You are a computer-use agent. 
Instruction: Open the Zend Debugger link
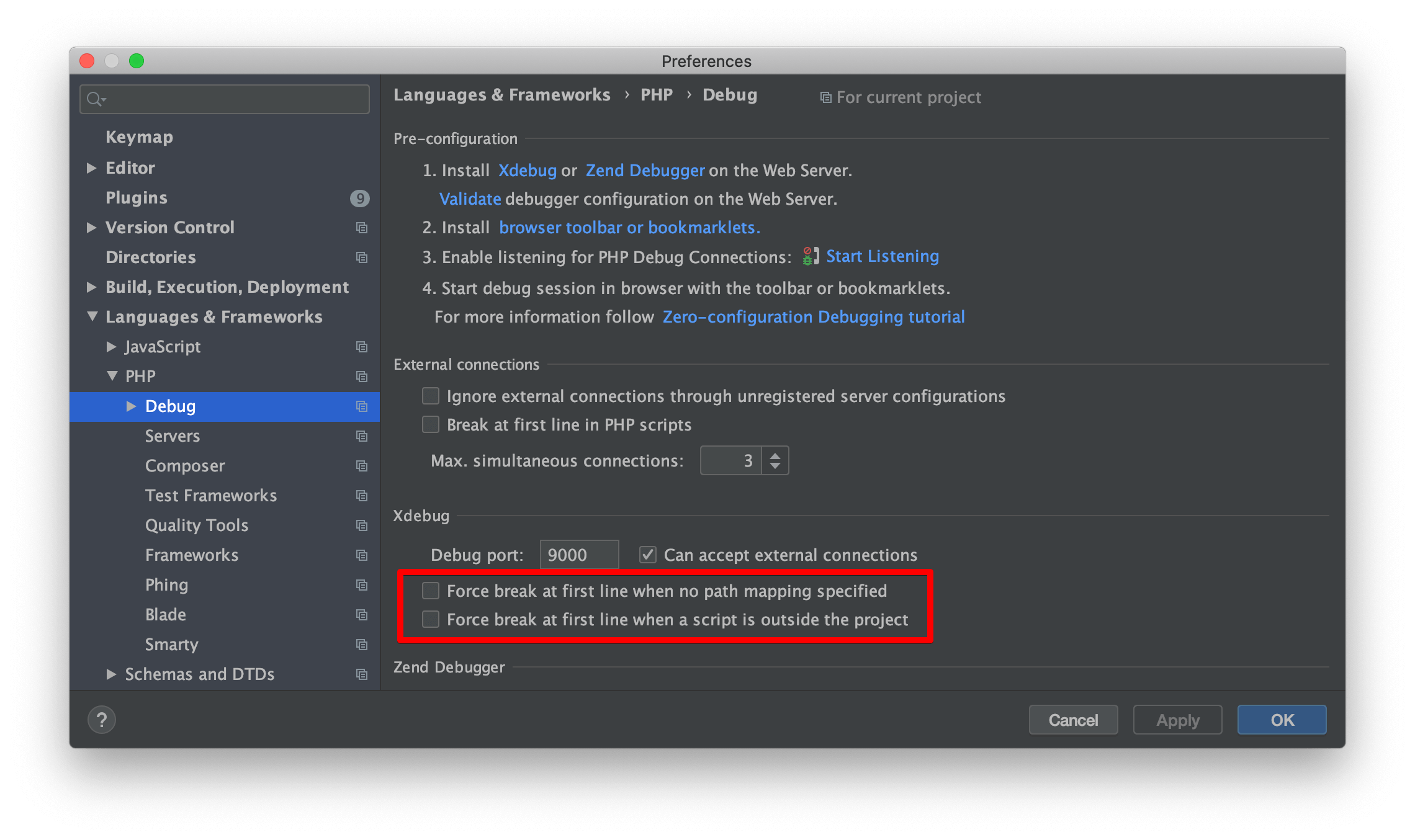tap(645, 171)
